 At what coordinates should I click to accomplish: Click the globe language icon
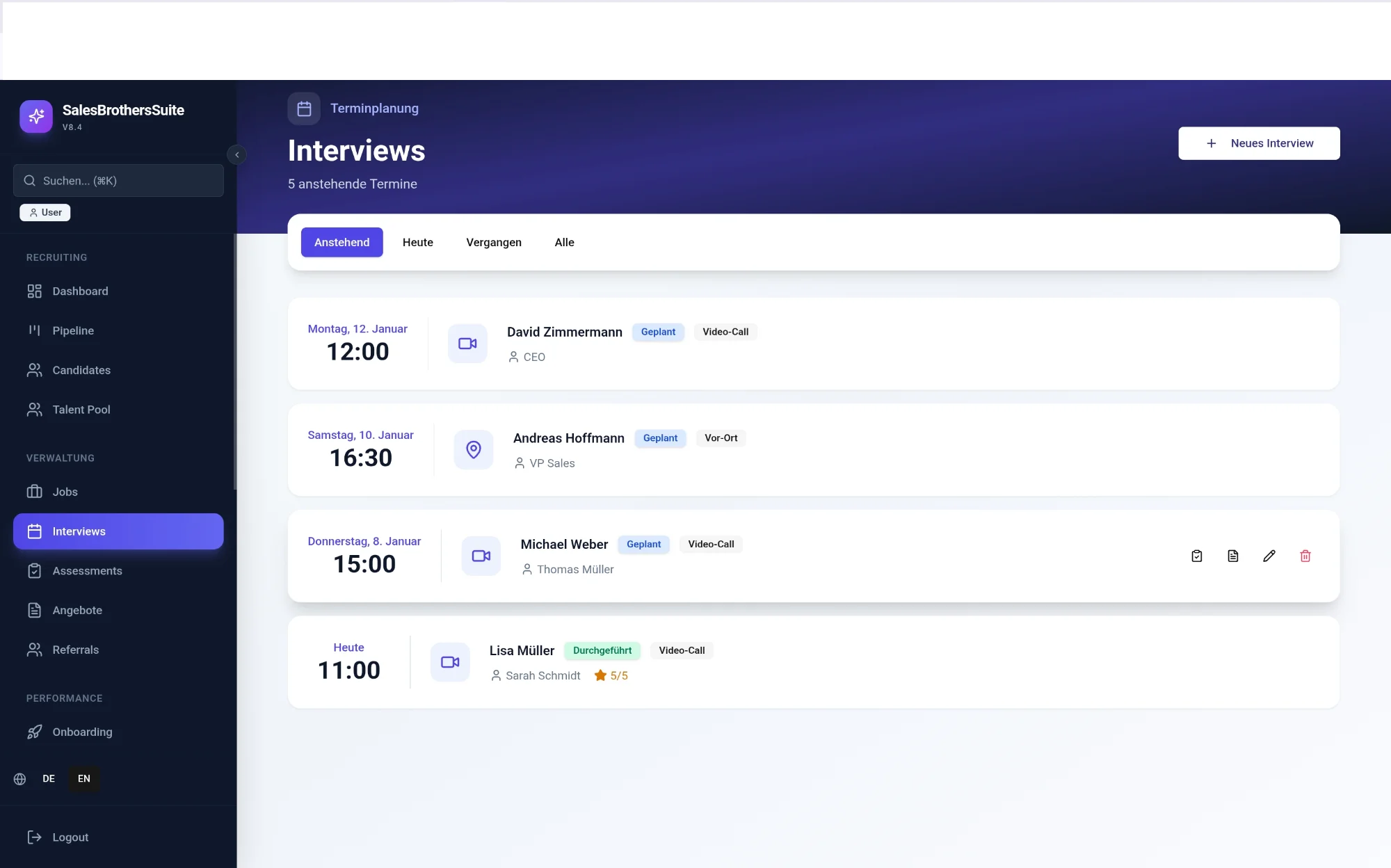[20, 779]
